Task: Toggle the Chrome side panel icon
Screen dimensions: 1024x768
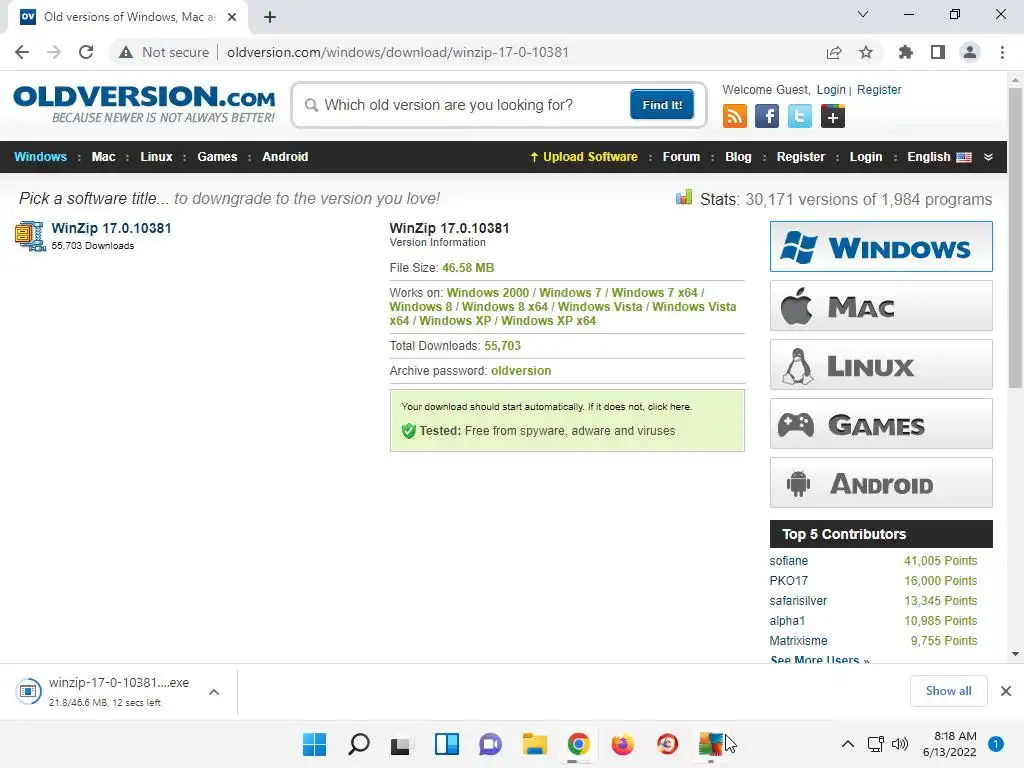Action: (938, 52)
